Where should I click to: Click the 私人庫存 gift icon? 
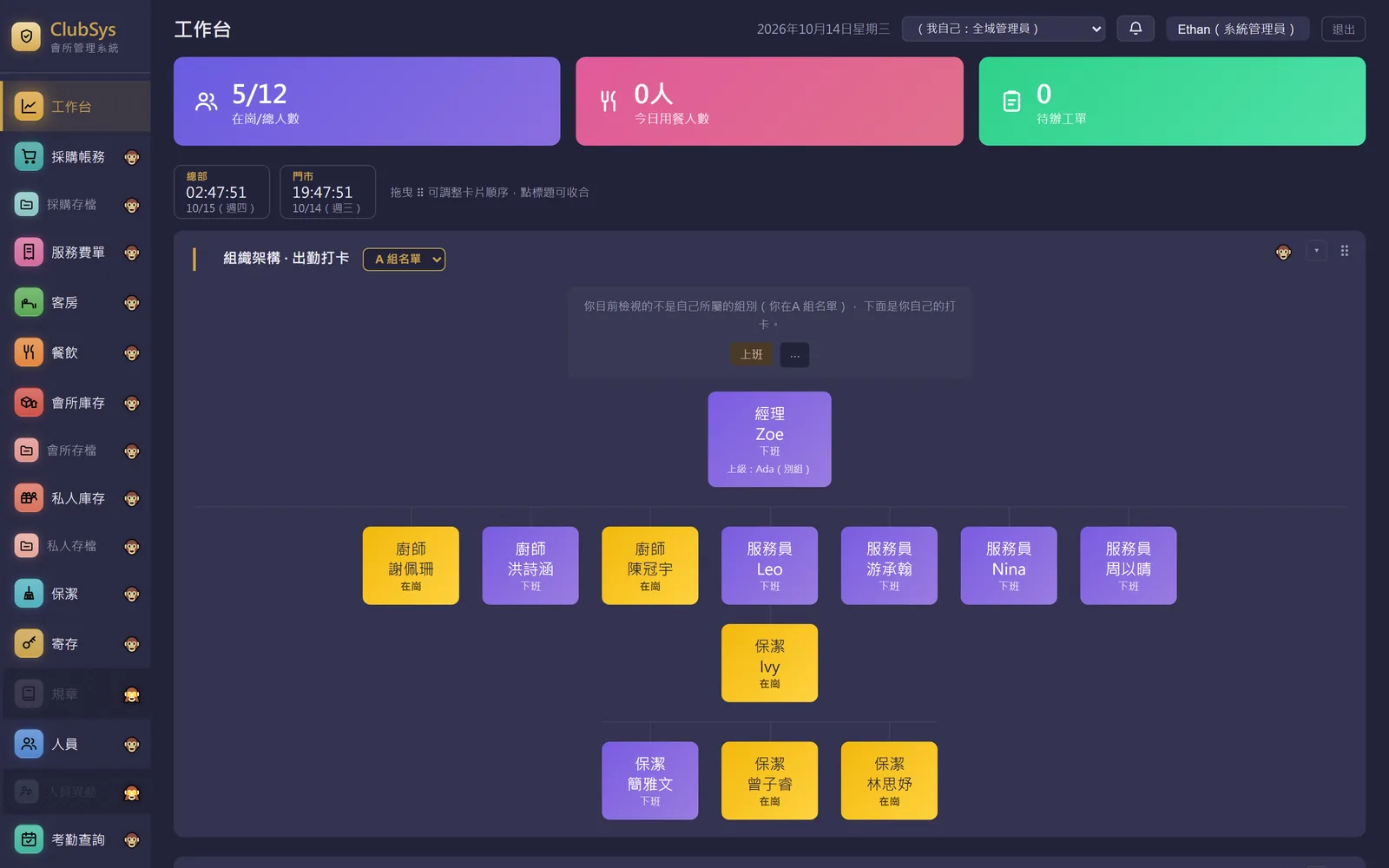pos(29,498)
